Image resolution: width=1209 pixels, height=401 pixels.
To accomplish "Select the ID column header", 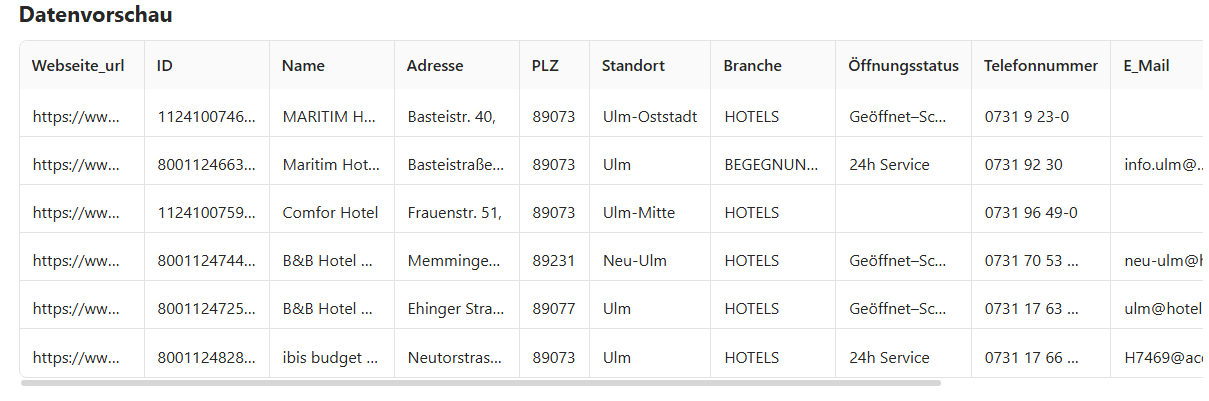I will 207,66.
